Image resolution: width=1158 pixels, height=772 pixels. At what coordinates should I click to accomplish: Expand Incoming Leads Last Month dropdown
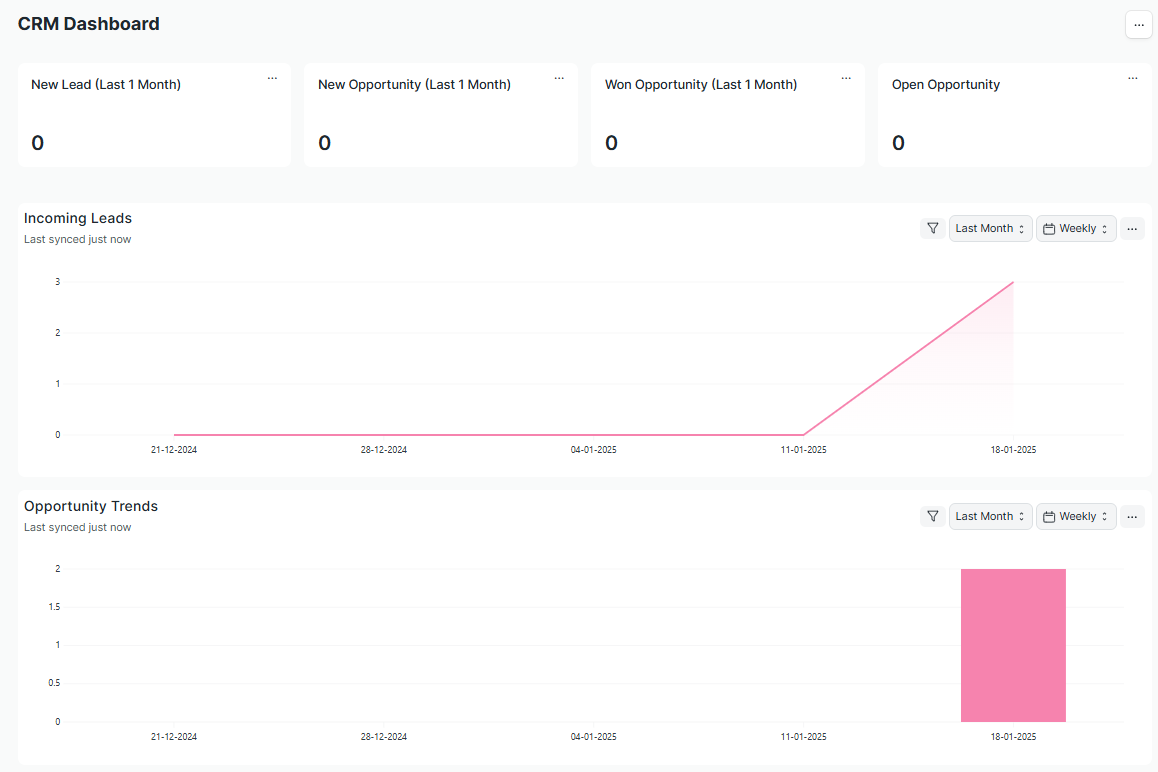point(990,229)
